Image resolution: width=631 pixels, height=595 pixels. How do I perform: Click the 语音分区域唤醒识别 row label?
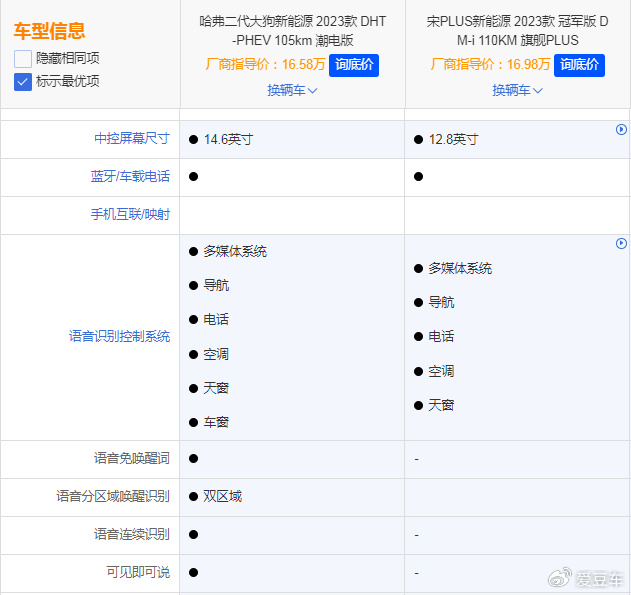(113, 496)
